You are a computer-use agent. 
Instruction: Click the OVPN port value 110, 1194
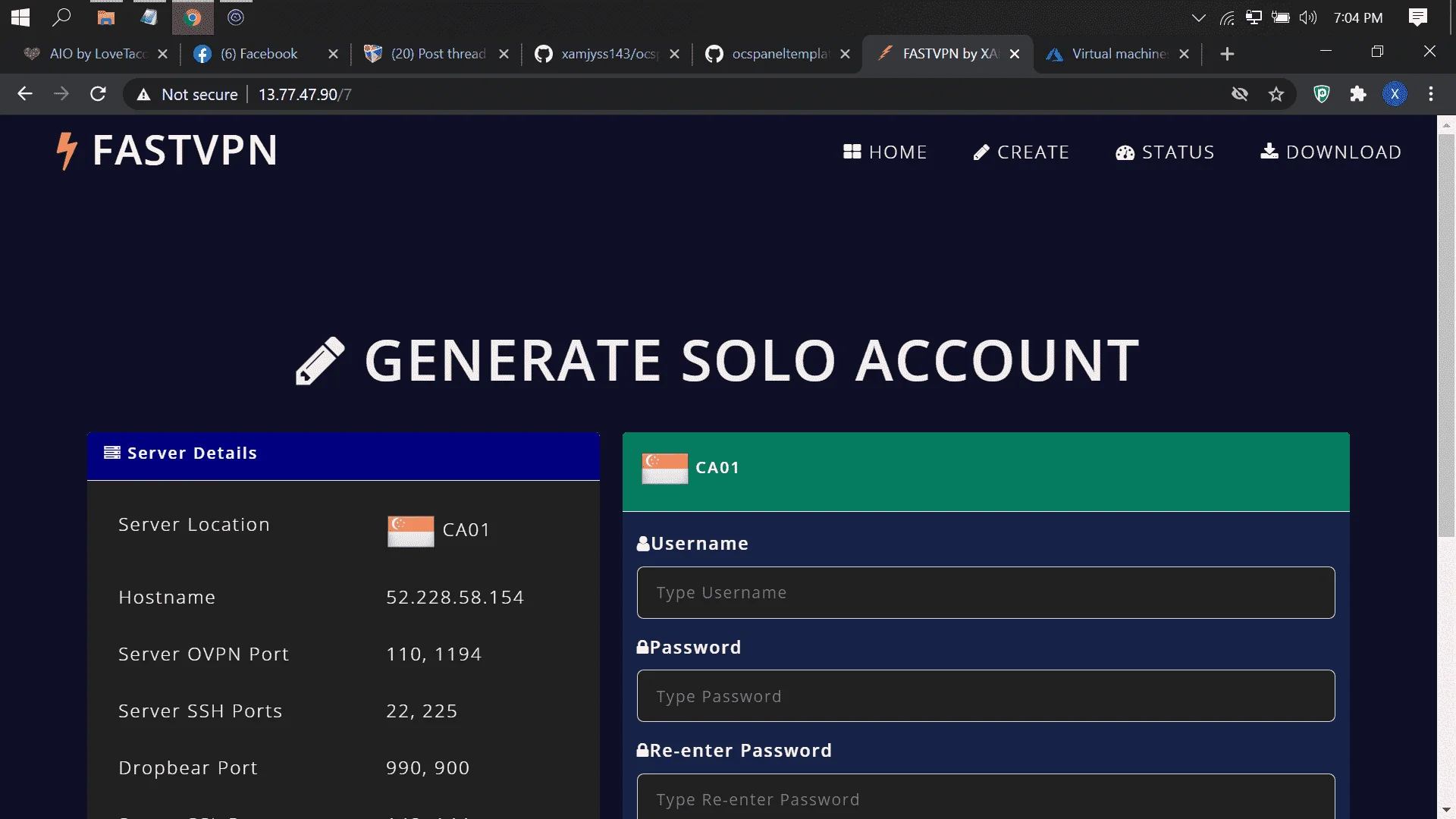tap(434, 654)
